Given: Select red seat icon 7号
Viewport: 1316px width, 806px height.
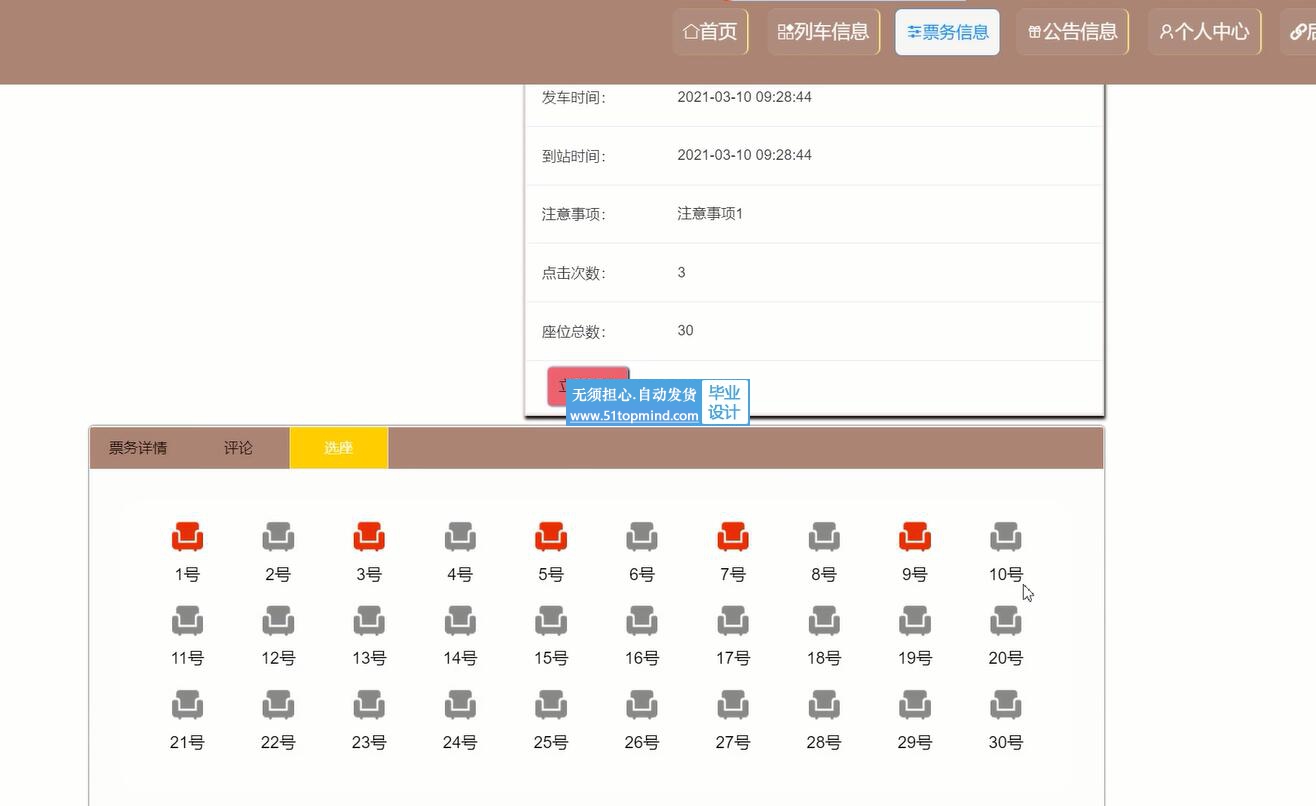Looking at the screenshot, I should pyautogui.click(x=733, y=537).
